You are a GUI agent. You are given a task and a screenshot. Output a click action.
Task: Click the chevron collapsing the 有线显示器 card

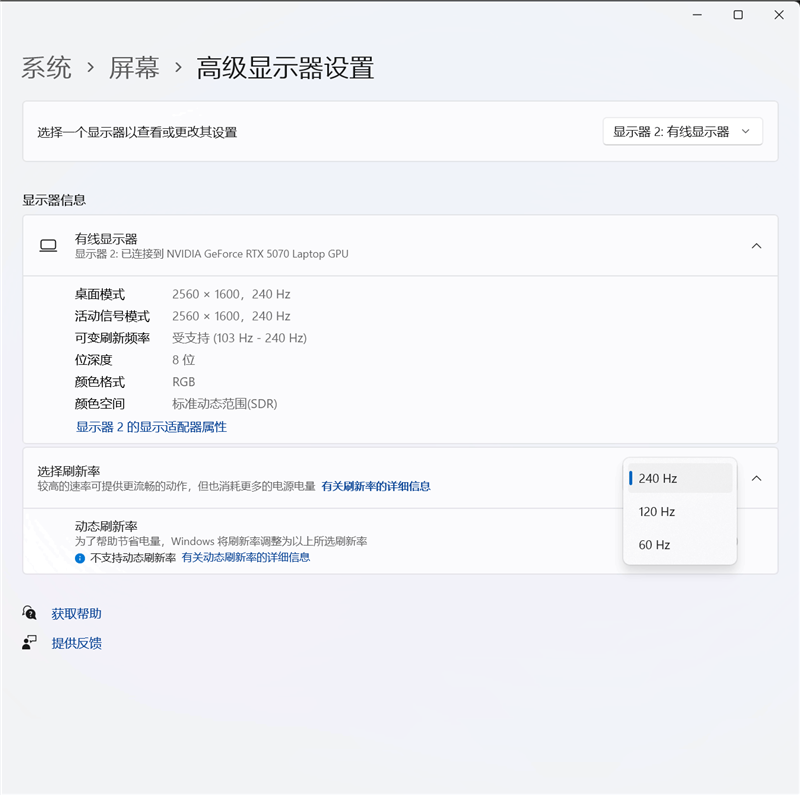[x=756, y=245]
